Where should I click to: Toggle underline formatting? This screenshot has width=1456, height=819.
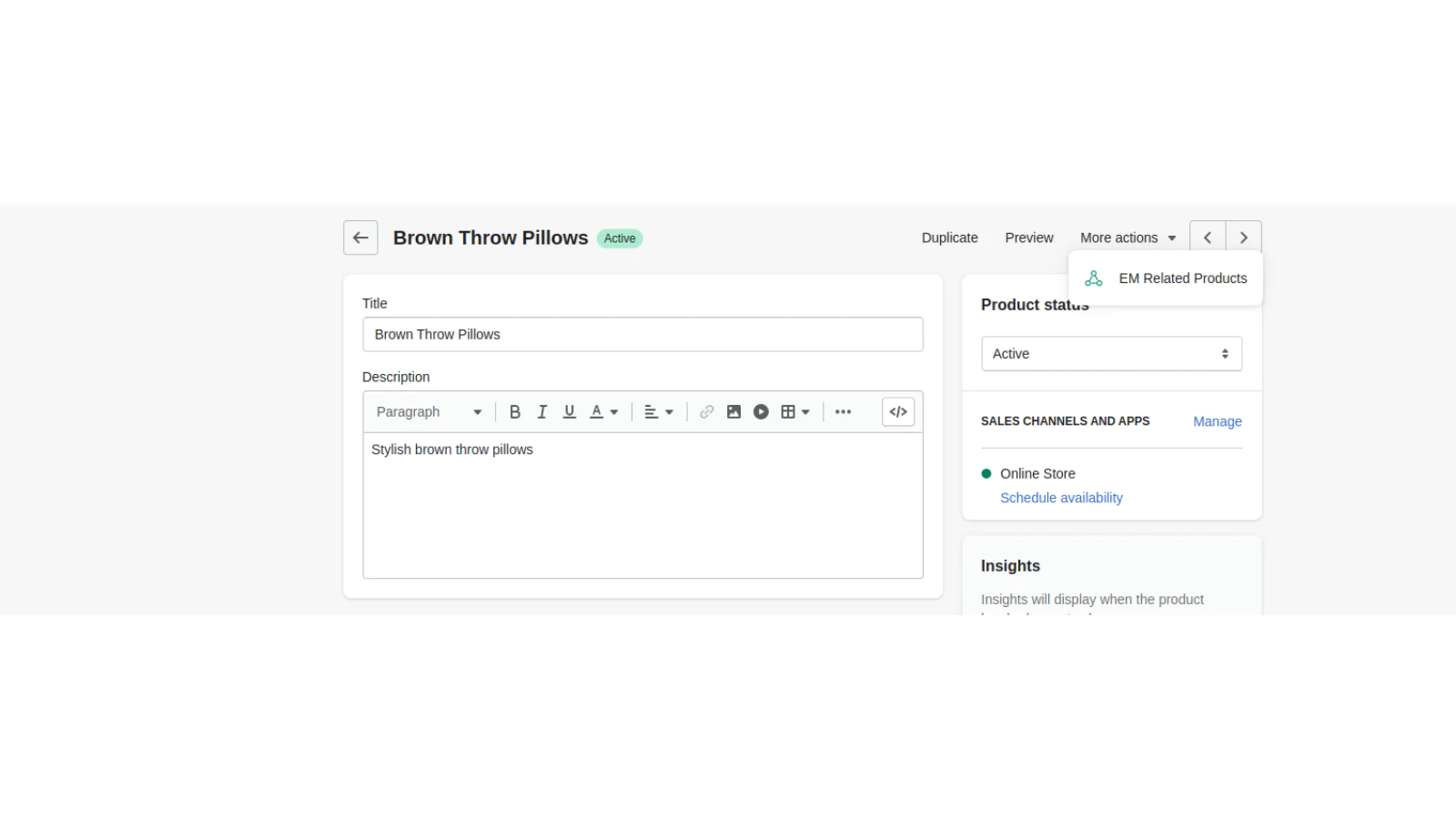point(570,412)
